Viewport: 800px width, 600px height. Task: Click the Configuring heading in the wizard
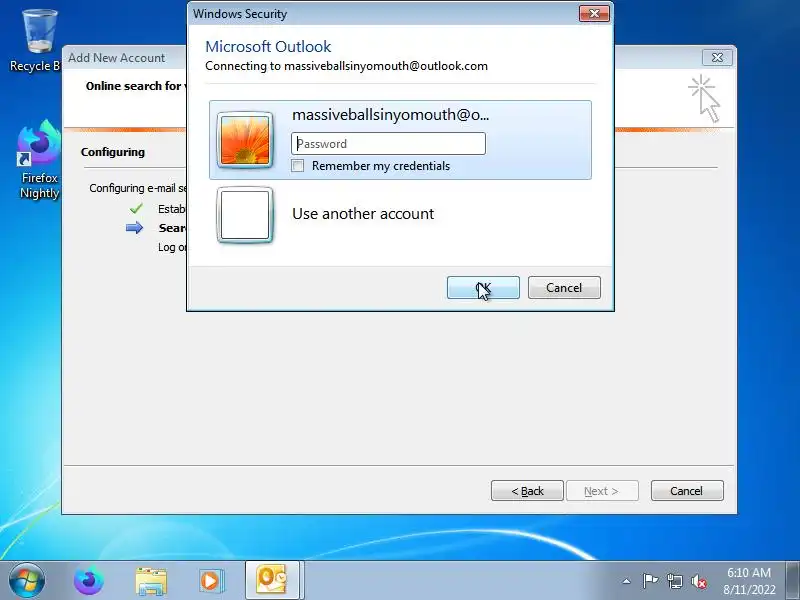pyautogui.click(x=113, y=152)
